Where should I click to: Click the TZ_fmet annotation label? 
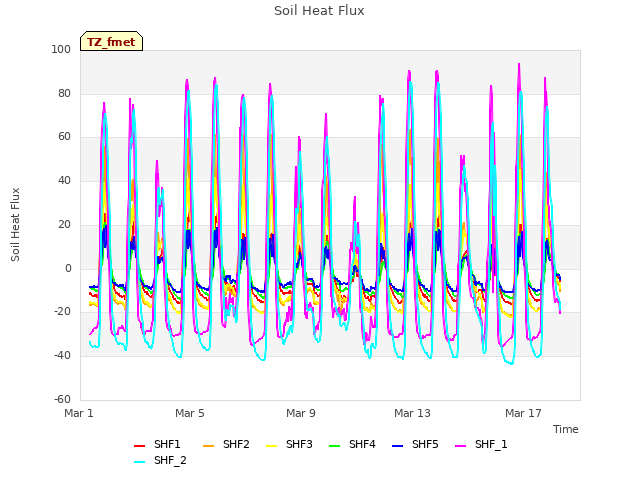[x=111, y=42]
